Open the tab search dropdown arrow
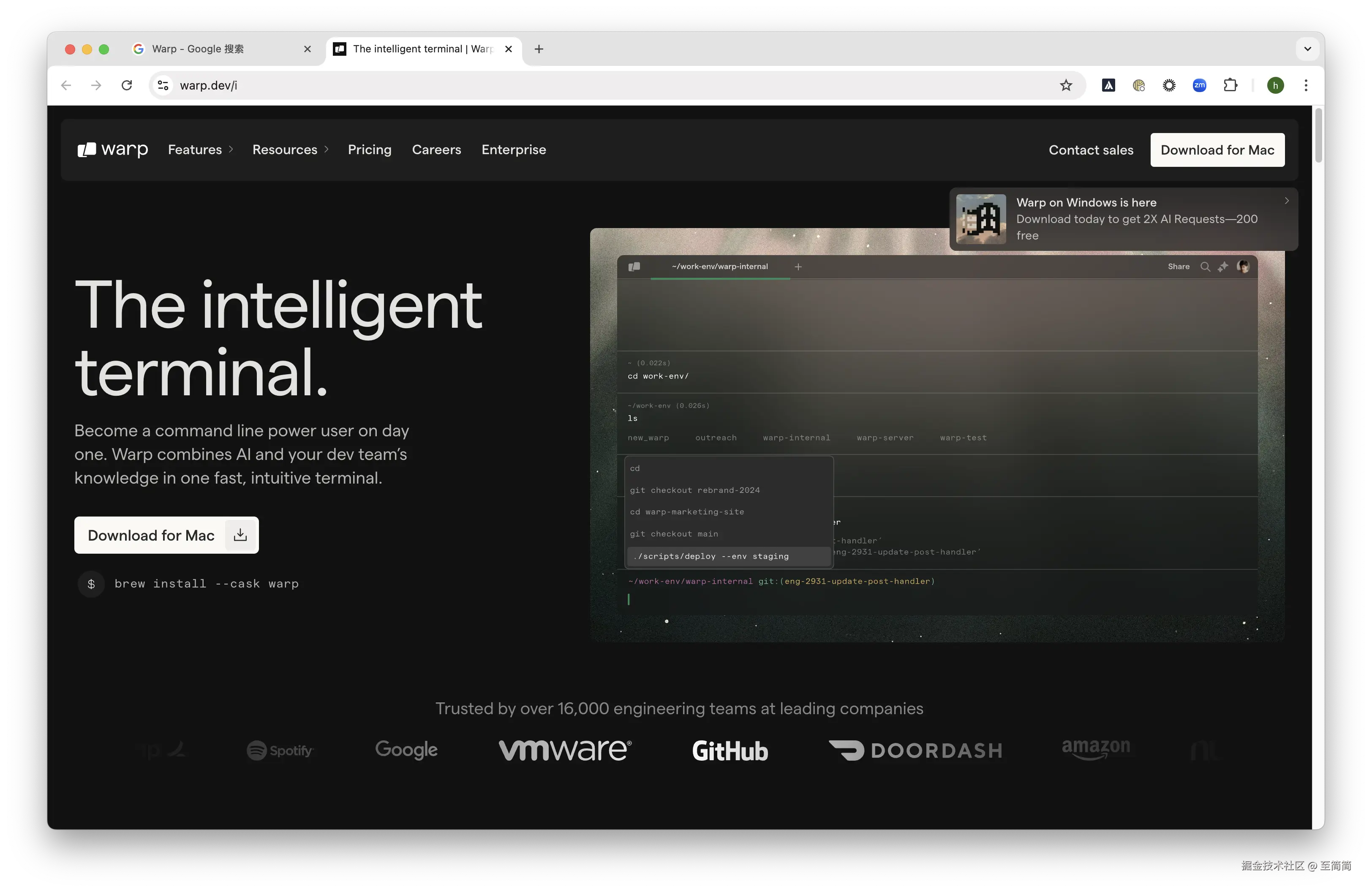This screenshot has width=1372, height=892. point(1307,49)
